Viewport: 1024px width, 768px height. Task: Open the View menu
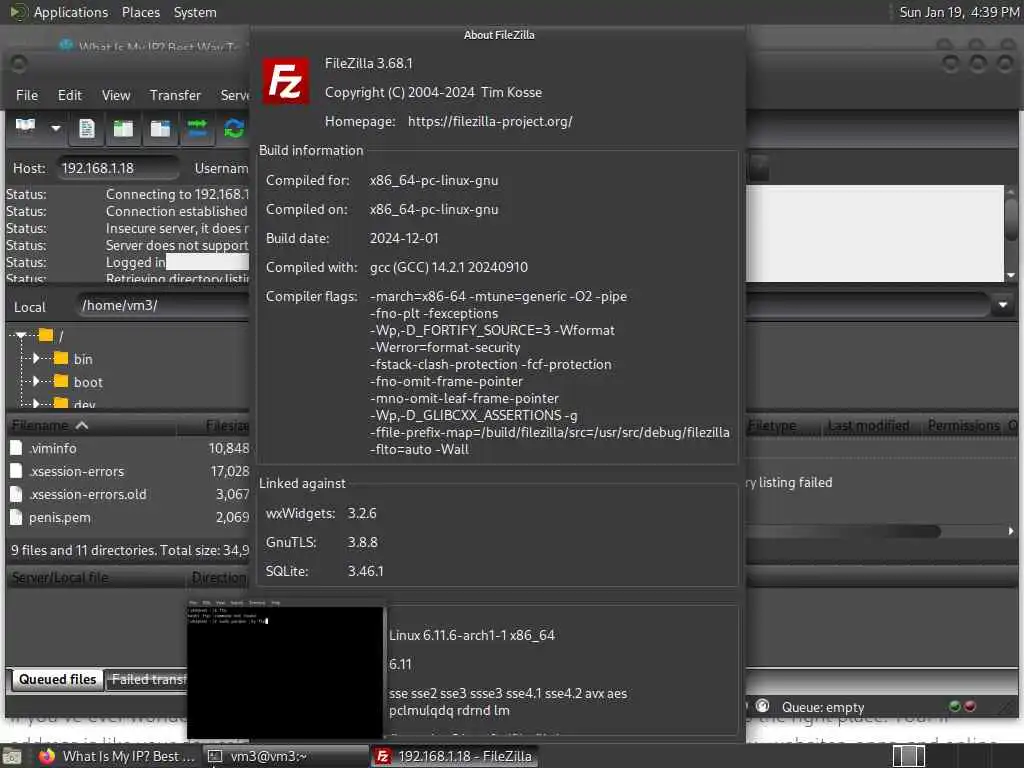click(x=116, y=95)
